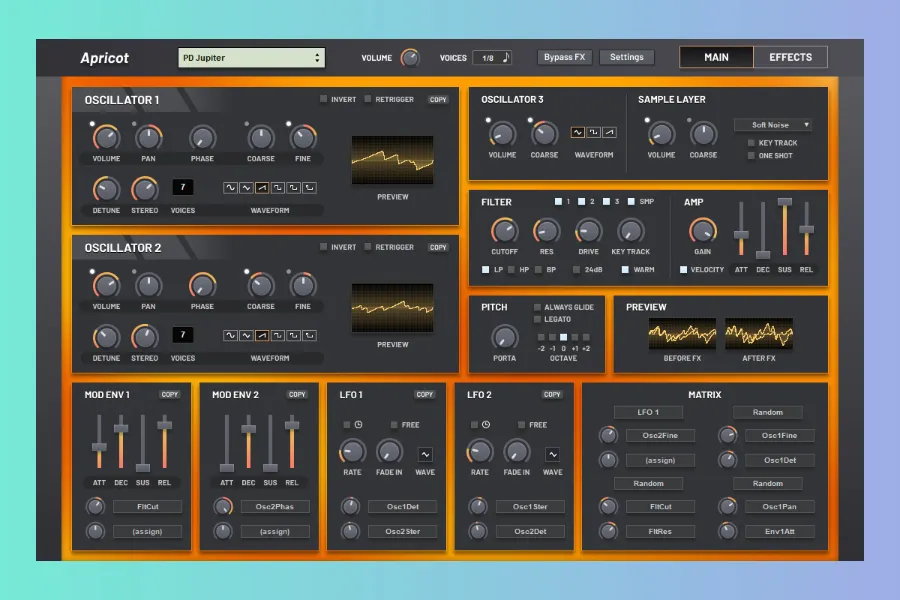The height and width of the screenshot is (600, 900).
Task: Switch to the Main tab
Action: (x=716, y=57)
